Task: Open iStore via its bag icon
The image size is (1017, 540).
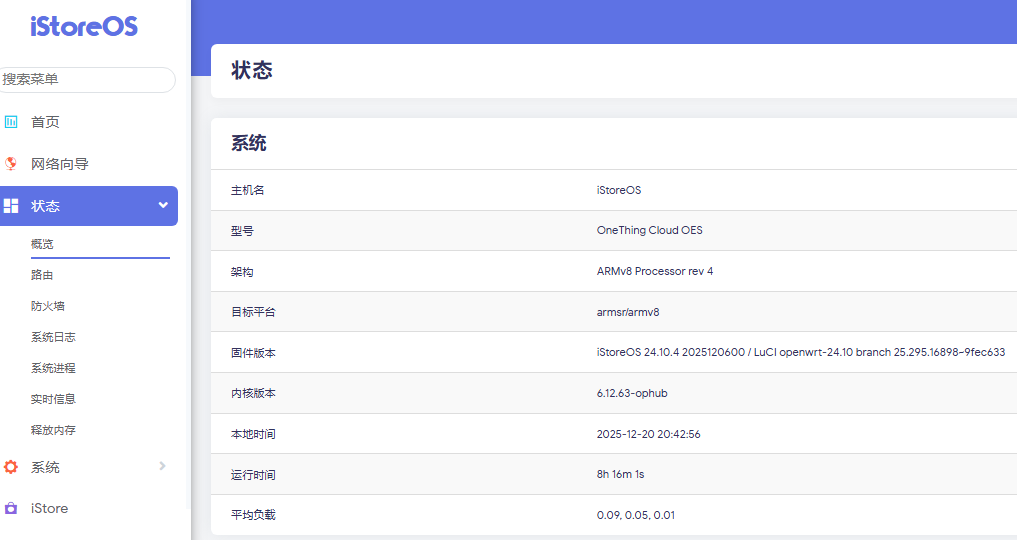Action: (11, 508)
